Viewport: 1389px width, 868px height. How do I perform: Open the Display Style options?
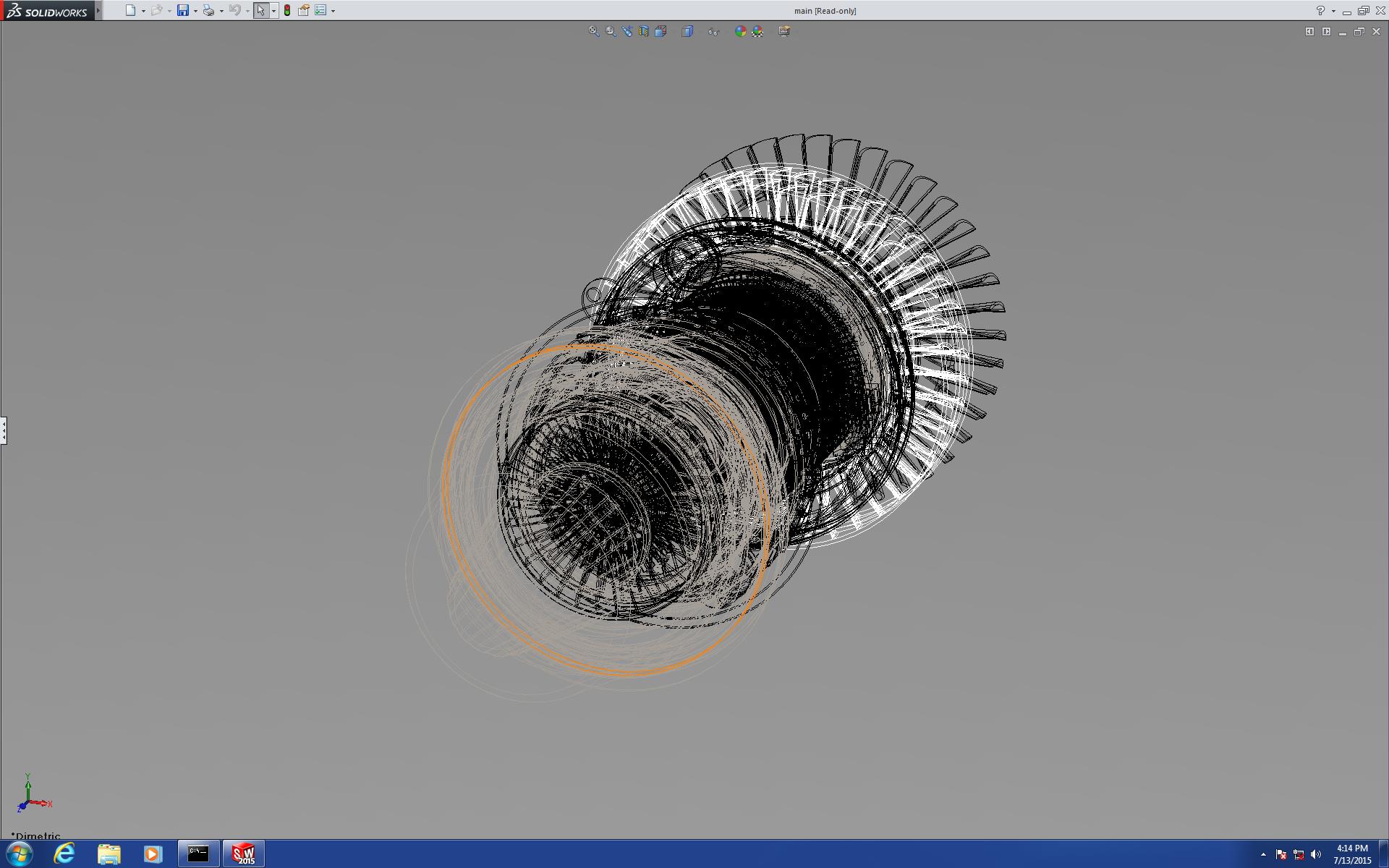click(687, 31)
